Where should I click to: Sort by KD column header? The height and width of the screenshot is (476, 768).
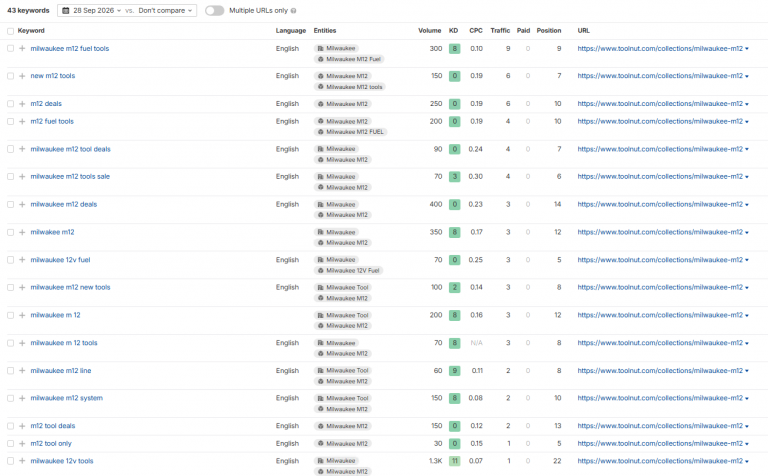click(454, 30)
